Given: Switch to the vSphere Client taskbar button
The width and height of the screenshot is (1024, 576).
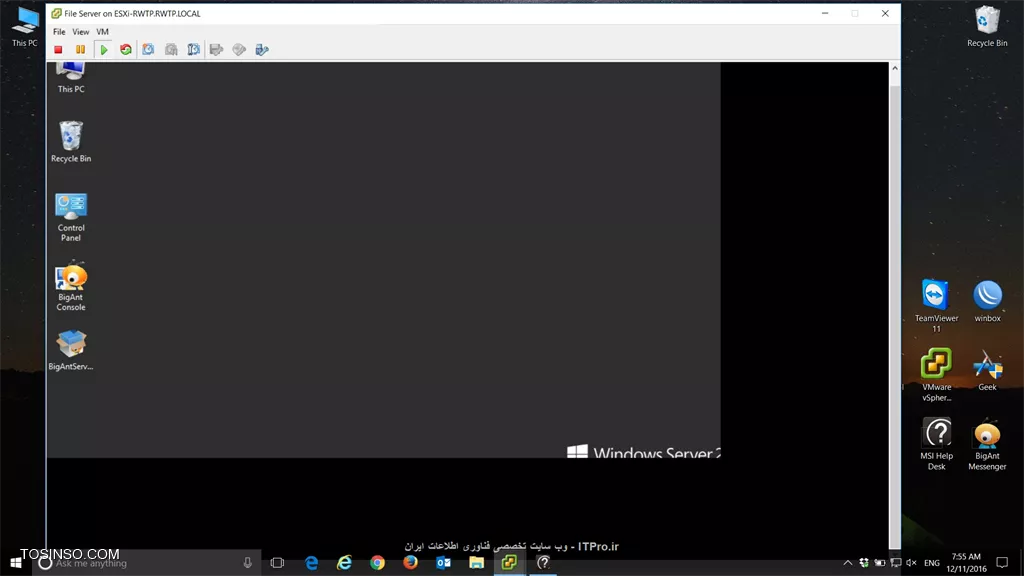Looking at the screenshot, I should 509,562.
